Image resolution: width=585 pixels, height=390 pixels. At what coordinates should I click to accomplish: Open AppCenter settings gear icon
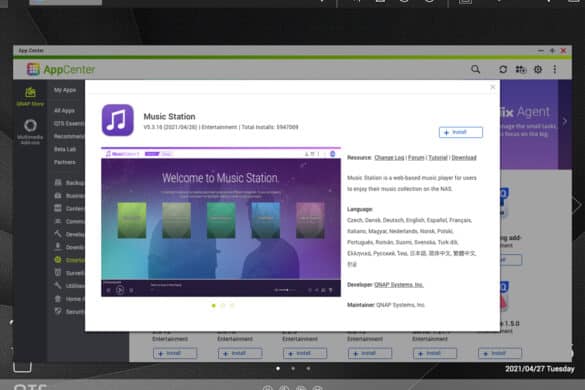tap(538, 69)
